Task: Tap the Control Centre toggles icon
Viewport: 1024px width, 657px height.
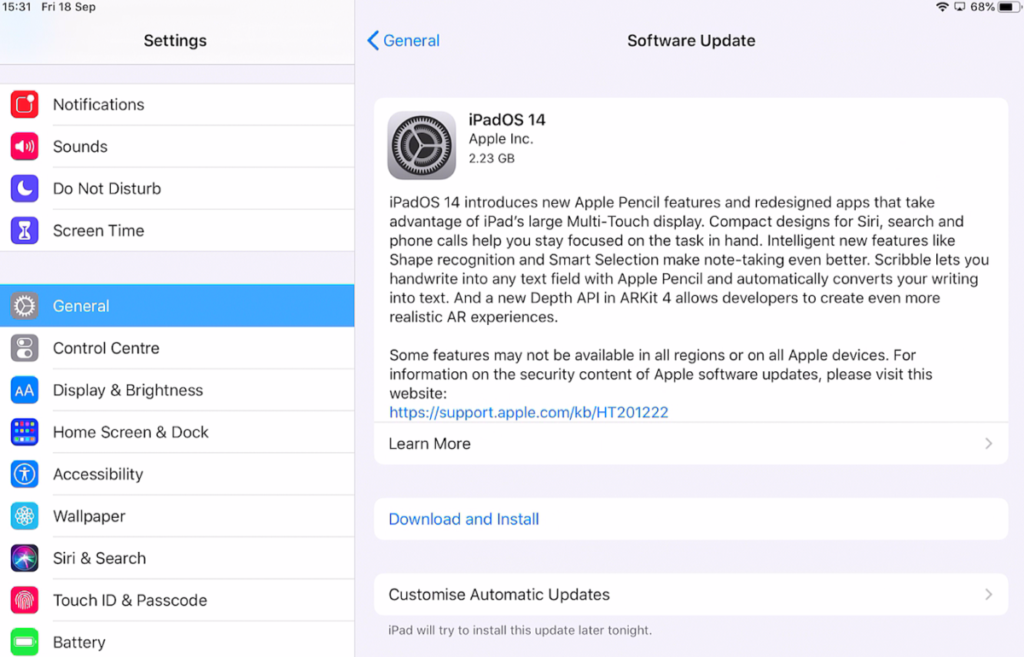Action: tap(24, 348)
